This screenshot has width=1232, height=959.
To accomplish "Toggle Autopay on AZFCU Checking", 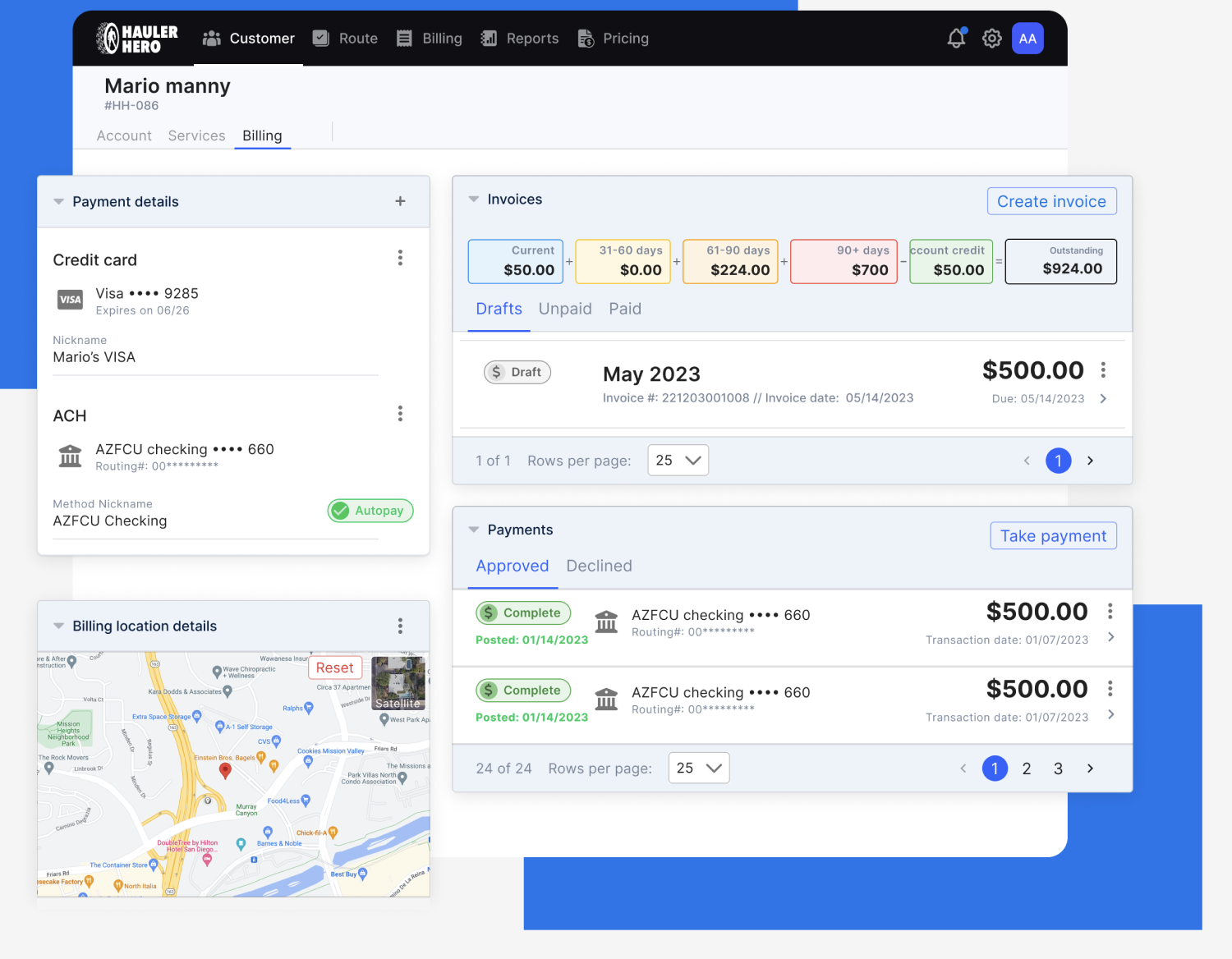I will tap(370, 510).
